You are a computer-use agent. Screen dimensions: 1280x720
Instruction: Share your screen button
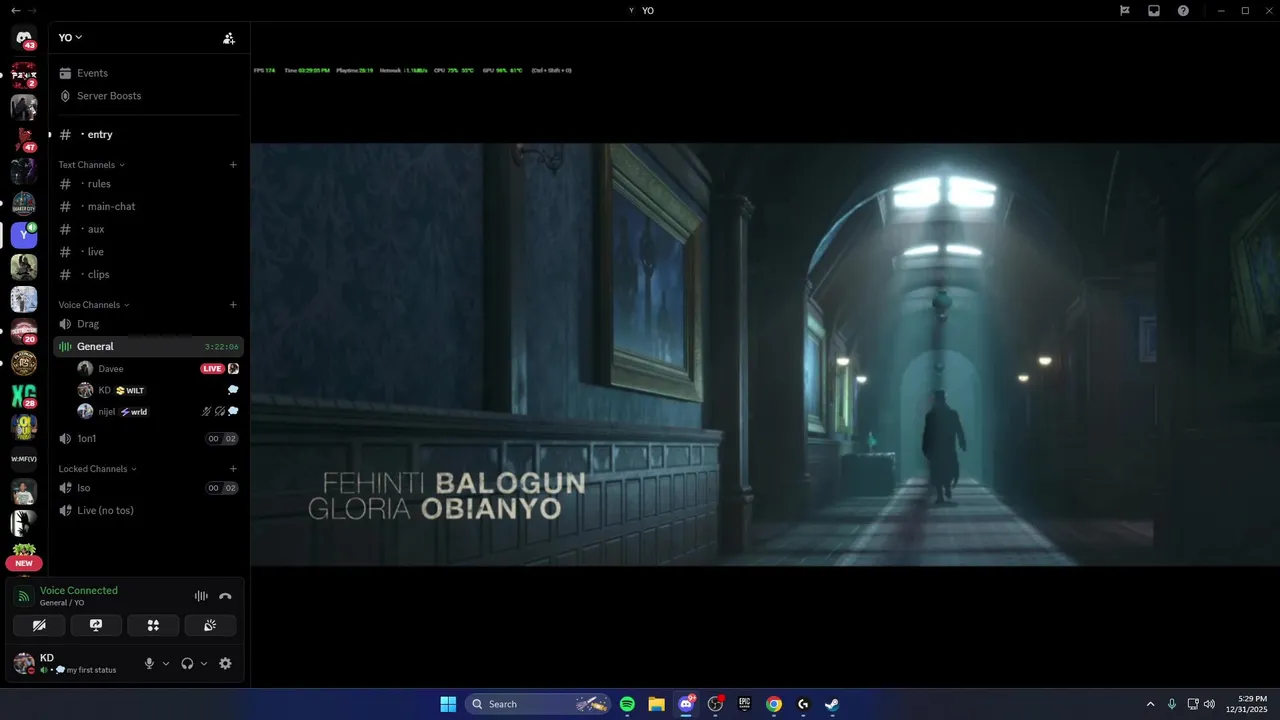coord(96,625)
